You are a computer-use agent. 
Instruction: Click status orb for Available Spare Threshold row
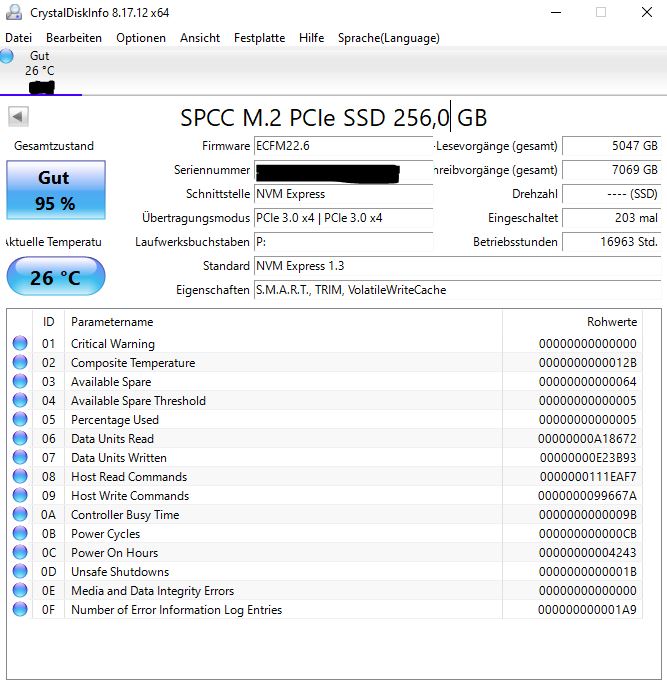tap(20, 400)
